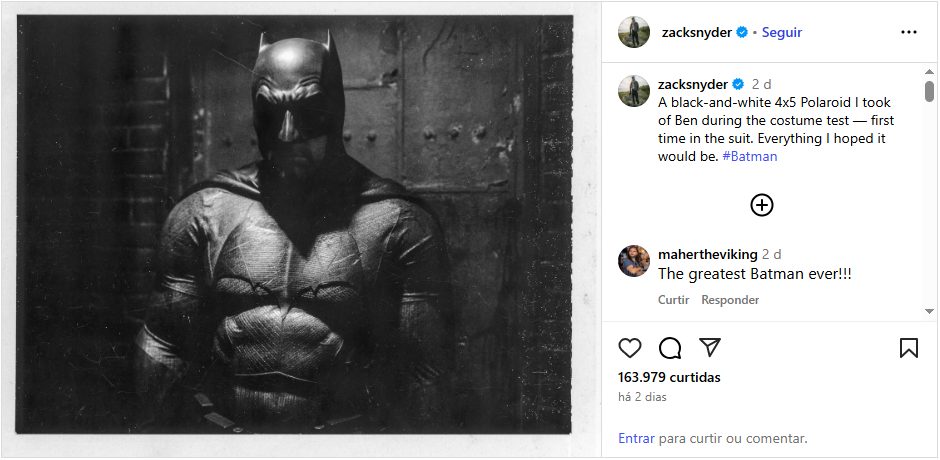Click the zacksnyder avatar beside the caption

[635, 90]
